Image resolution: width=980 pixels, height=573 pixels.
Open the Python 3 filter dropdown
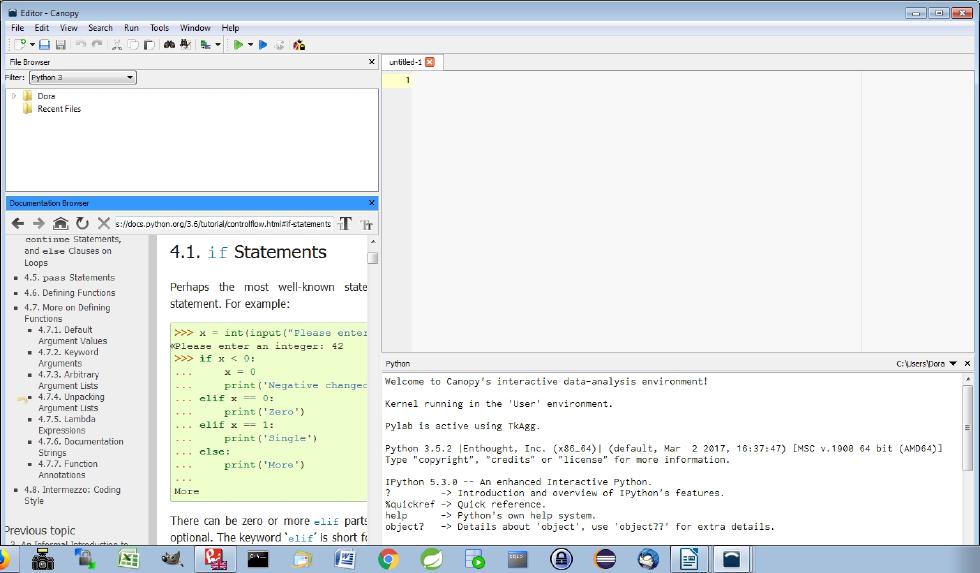82,77
